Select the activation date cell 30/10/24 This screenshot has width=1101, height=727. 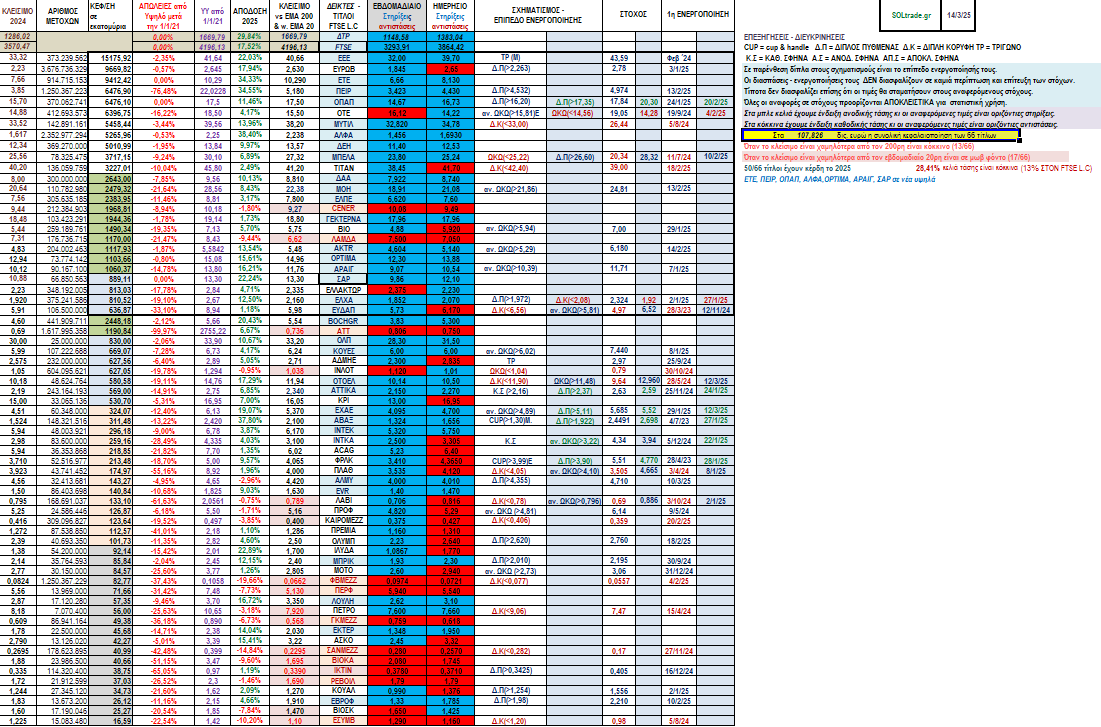click(x=680, y=371)
